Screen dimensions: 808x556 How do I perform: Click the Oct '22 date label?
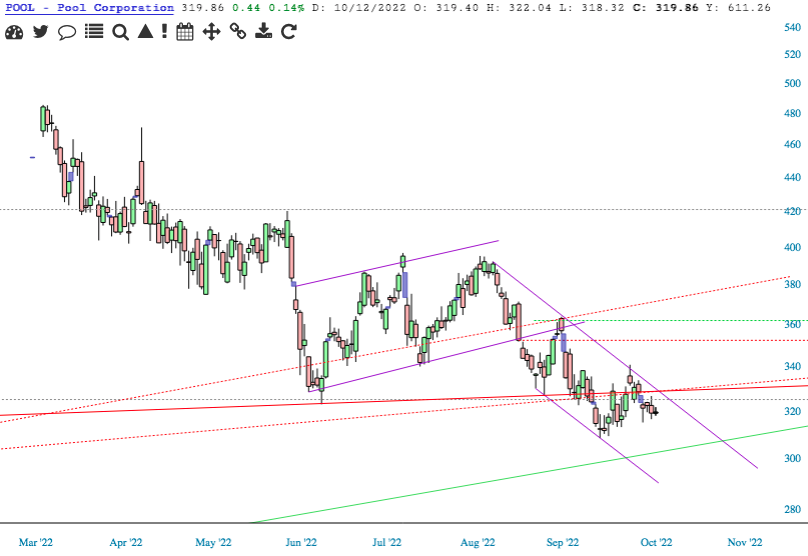tap(656, 542)
